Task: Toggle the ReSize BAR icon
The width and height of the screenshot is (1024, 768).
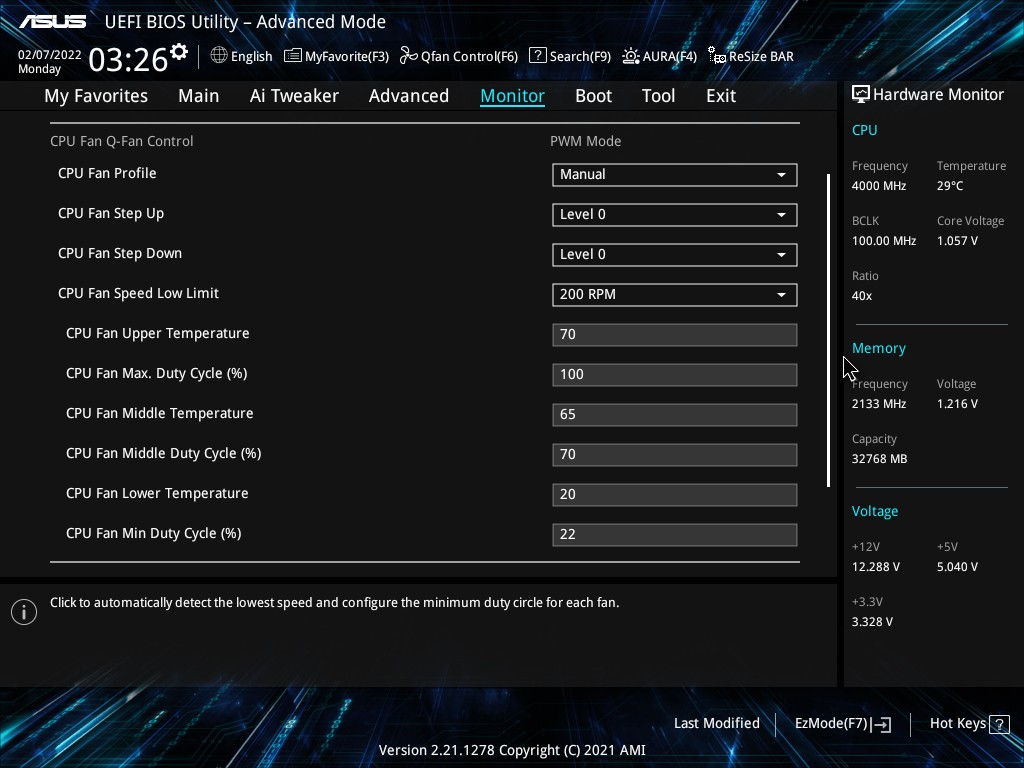Action: [717, 56]
